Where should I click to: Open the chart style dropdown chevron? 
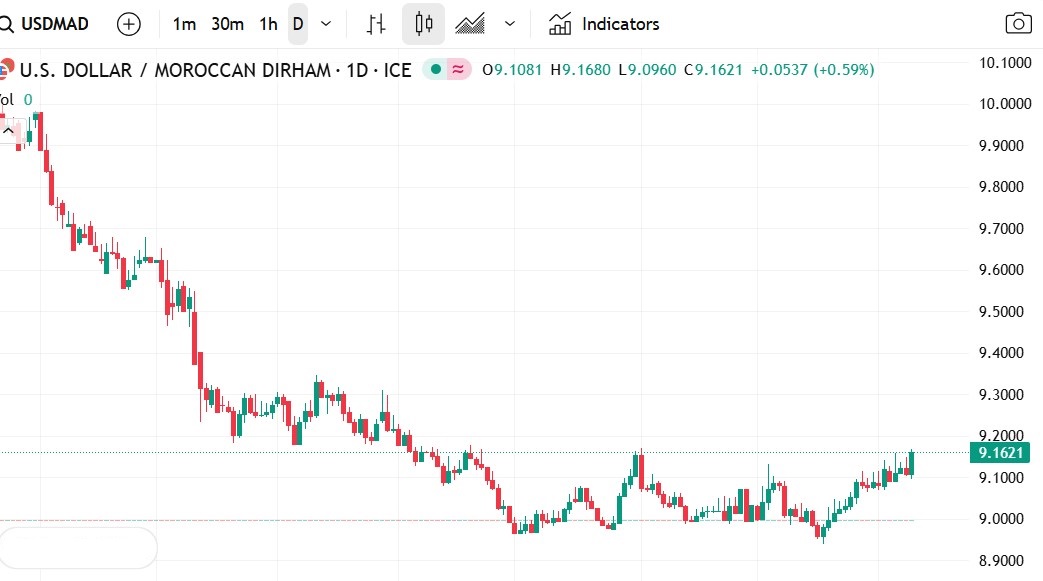pos(510,24)
